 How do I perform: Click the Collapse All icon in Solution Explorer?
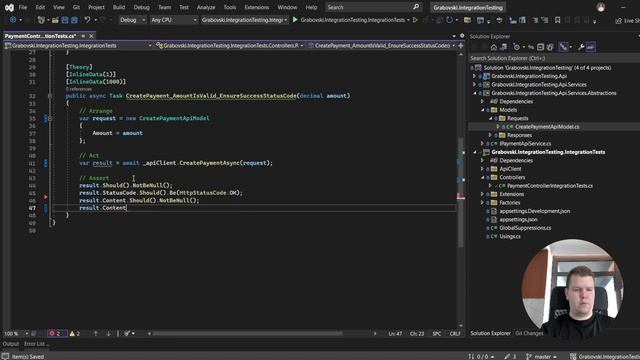coord(540,47)
